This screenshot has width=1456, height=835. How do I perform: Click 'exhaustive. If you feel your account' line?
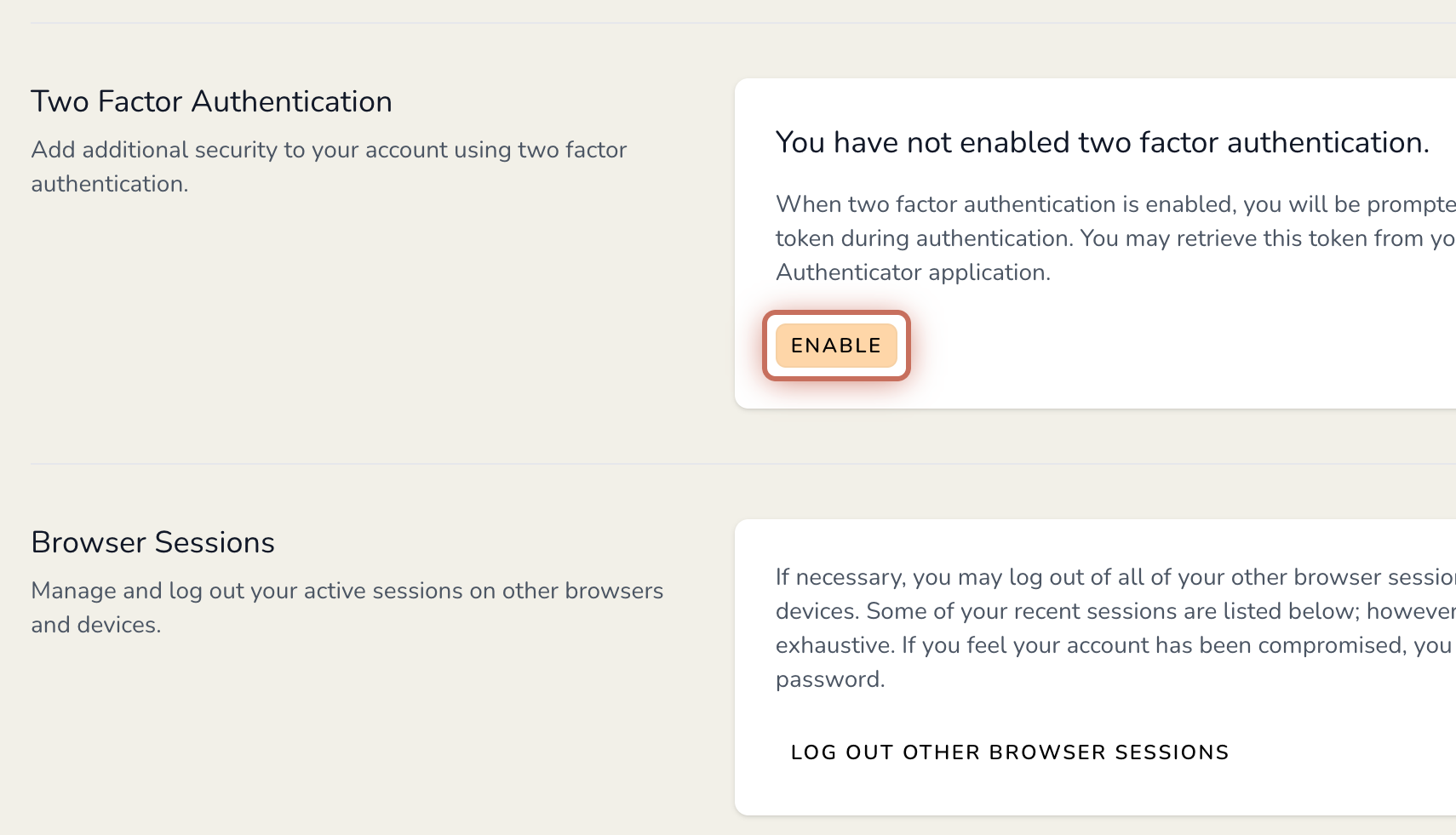click(1107, 645)
